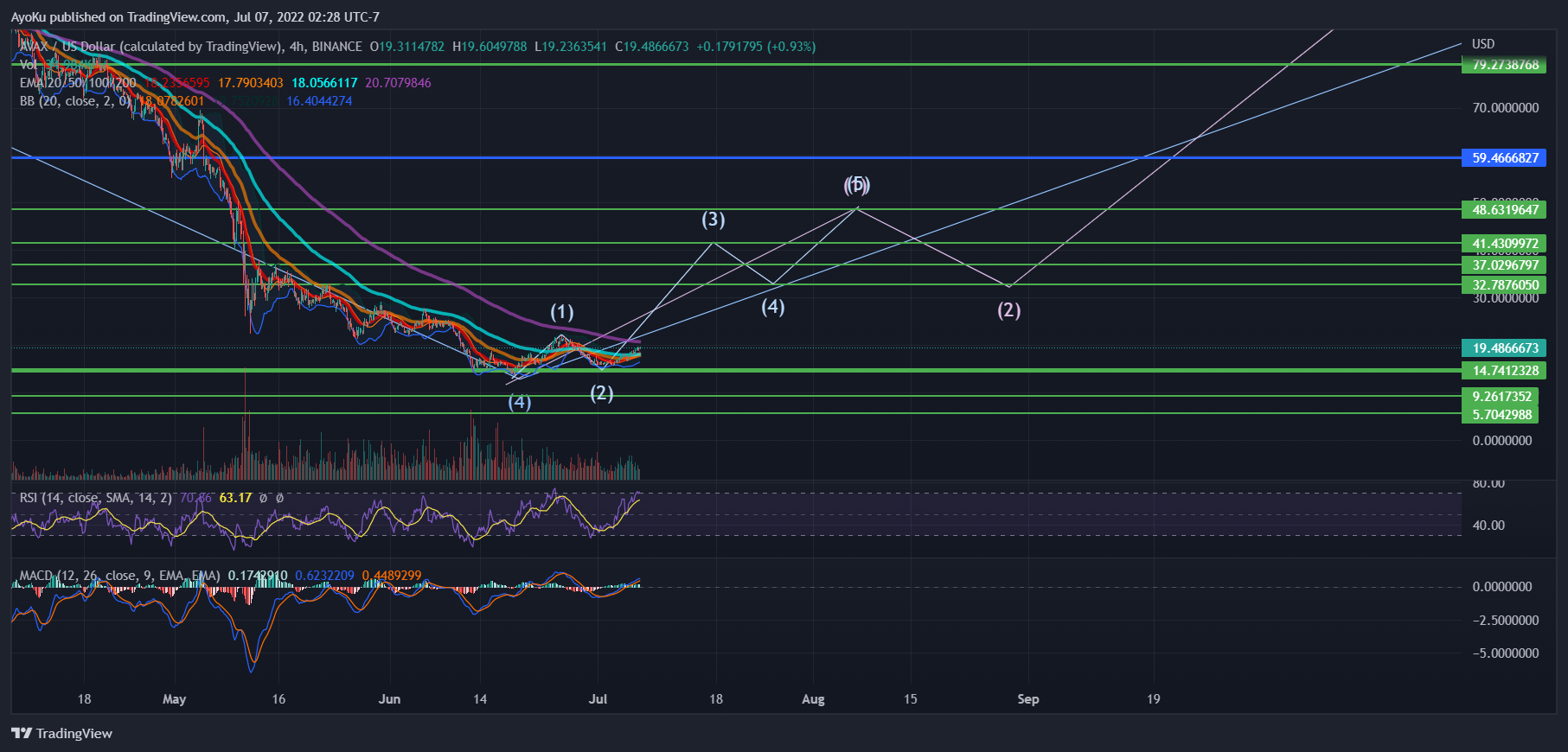Image resolution: width=1568 pixels, height=752 pixels.
Task: Click the 9.2617352 price label
Action: click(x=1501, y=397)
